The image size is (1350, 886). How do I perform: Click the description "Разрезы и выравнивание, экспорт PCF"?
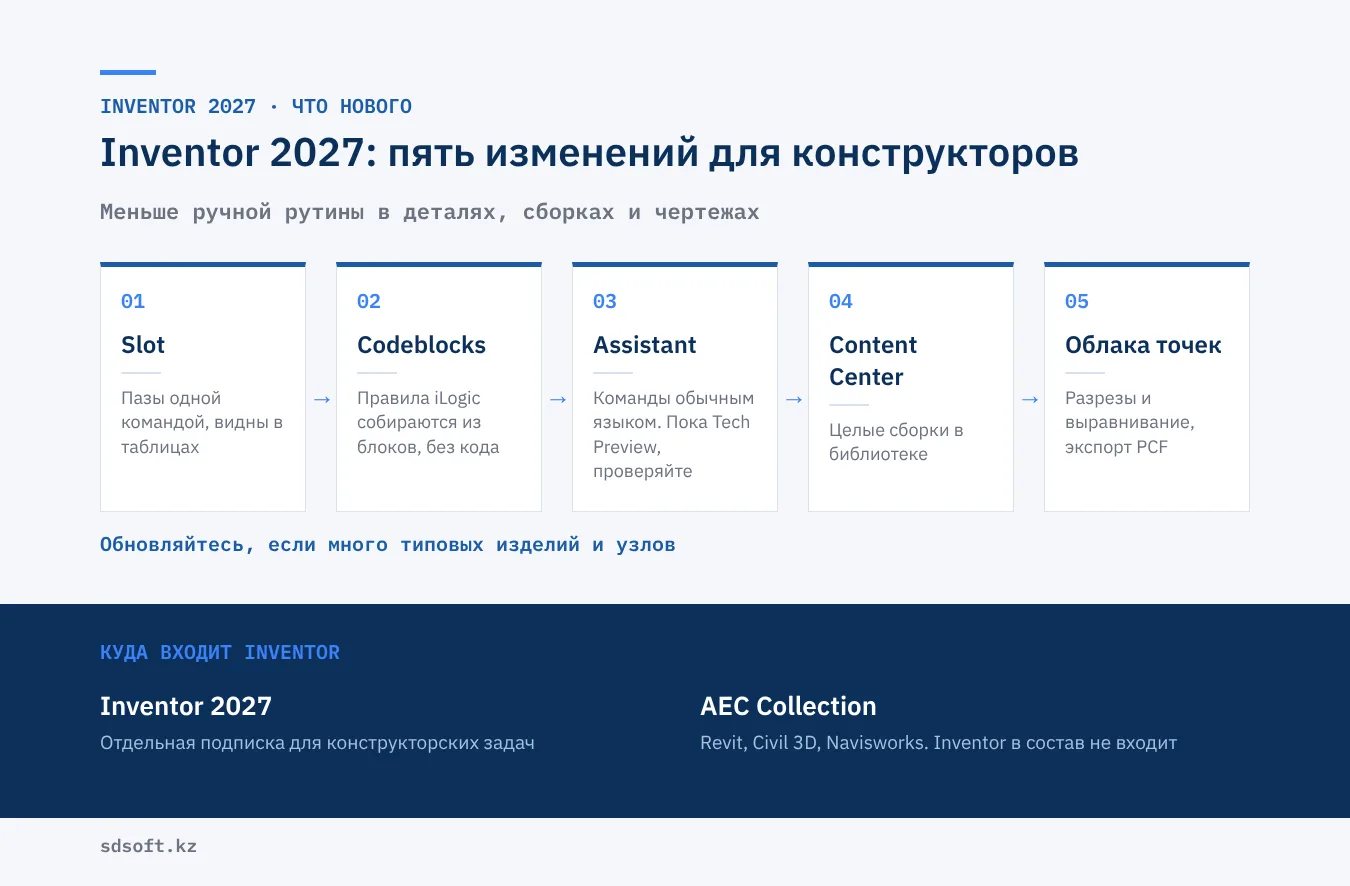[1130, 422]
